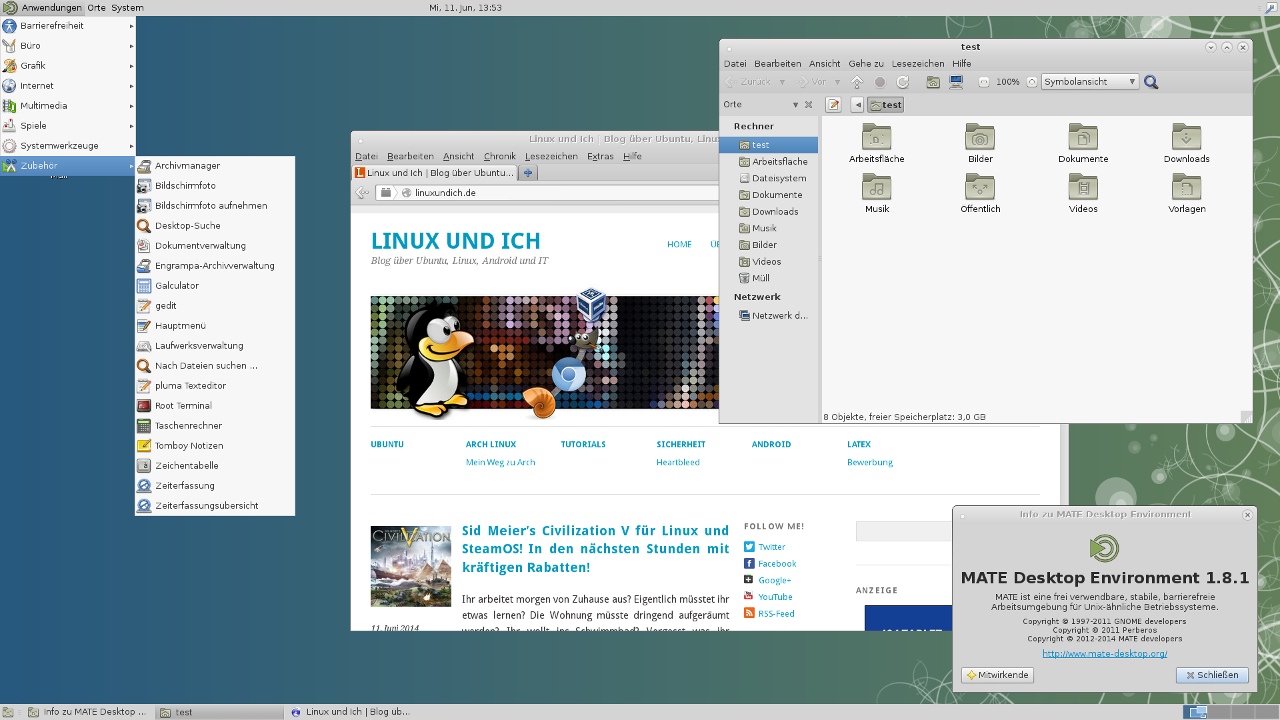Open Computer location via toolbar icon
Screen dimensions: 1280x720
point(956,82)
